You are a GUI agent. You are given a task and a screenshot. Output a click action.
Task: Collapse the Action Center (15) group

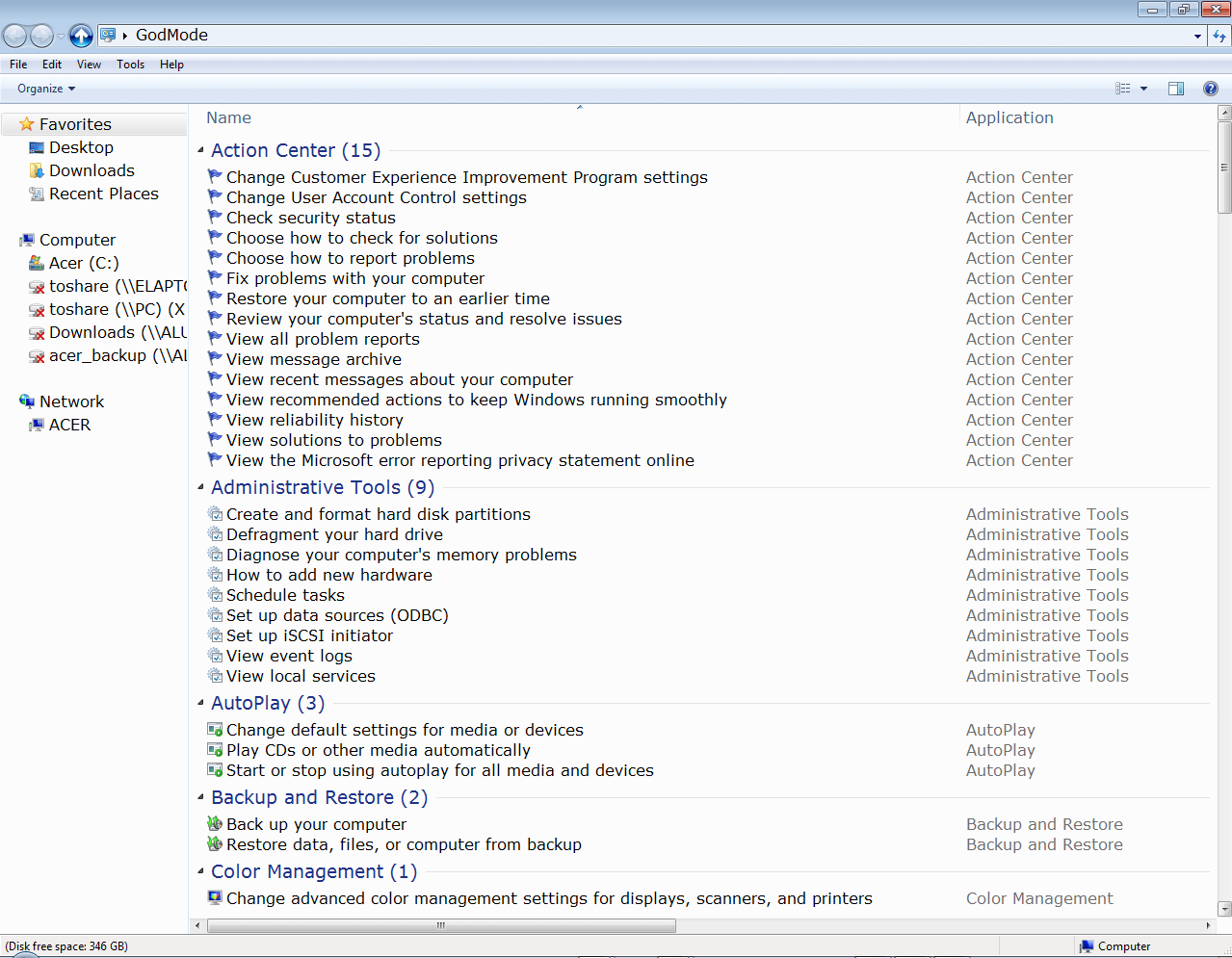click(x=200, y=150)
